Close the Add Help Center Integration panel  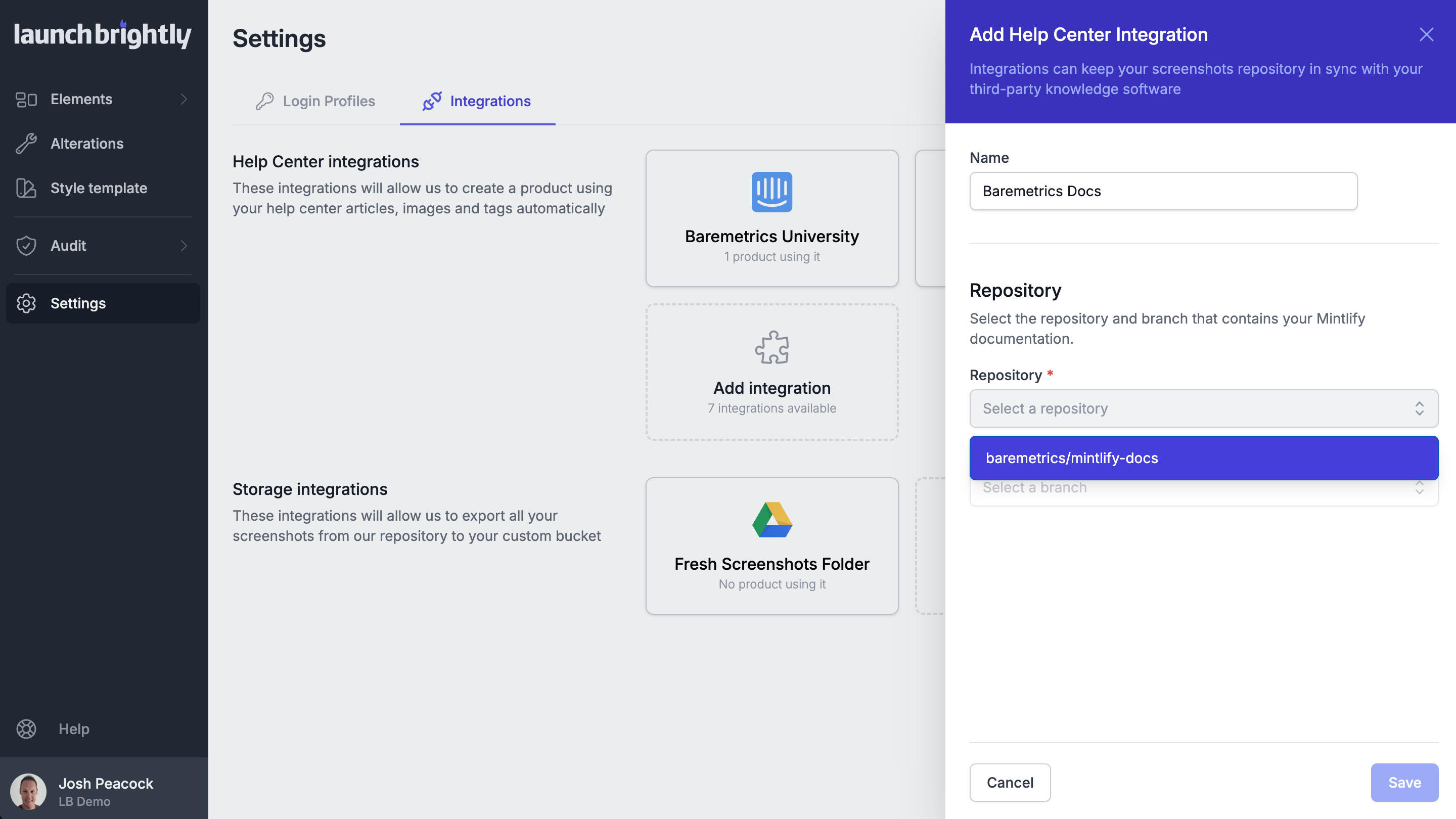pos(1426,34)
